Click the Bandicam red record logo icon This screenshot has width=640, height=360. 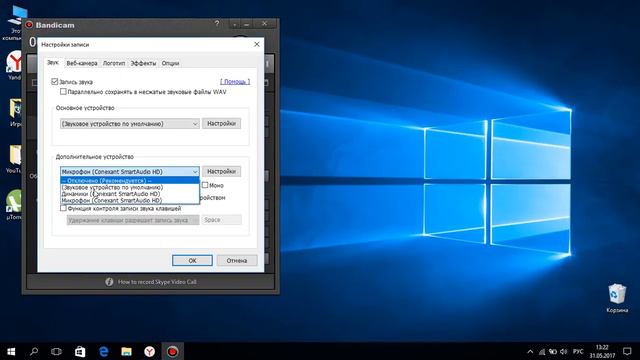[29, 25]
